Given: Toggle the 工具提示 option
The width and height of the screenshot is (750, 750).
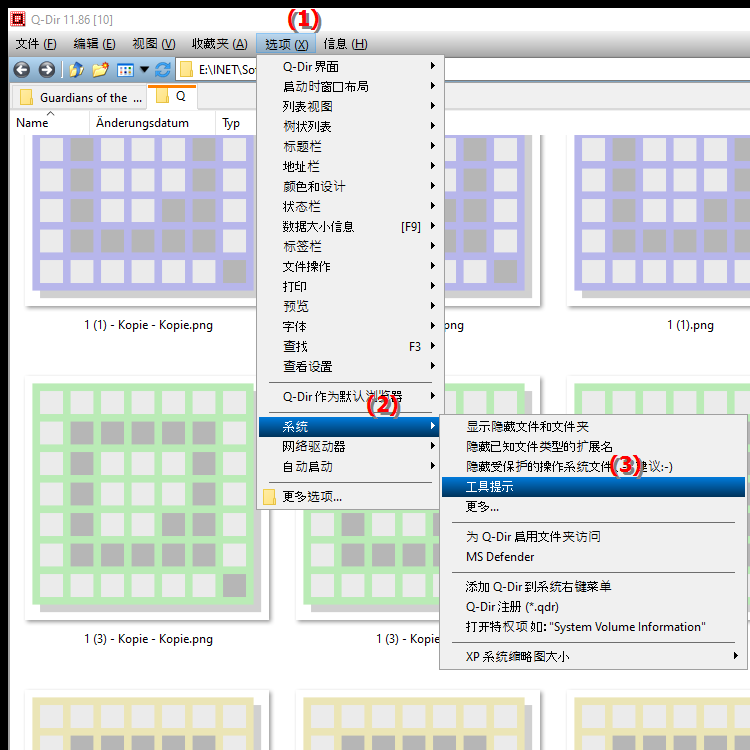Looking at the screenshot, I should click(x=593, y=486).
